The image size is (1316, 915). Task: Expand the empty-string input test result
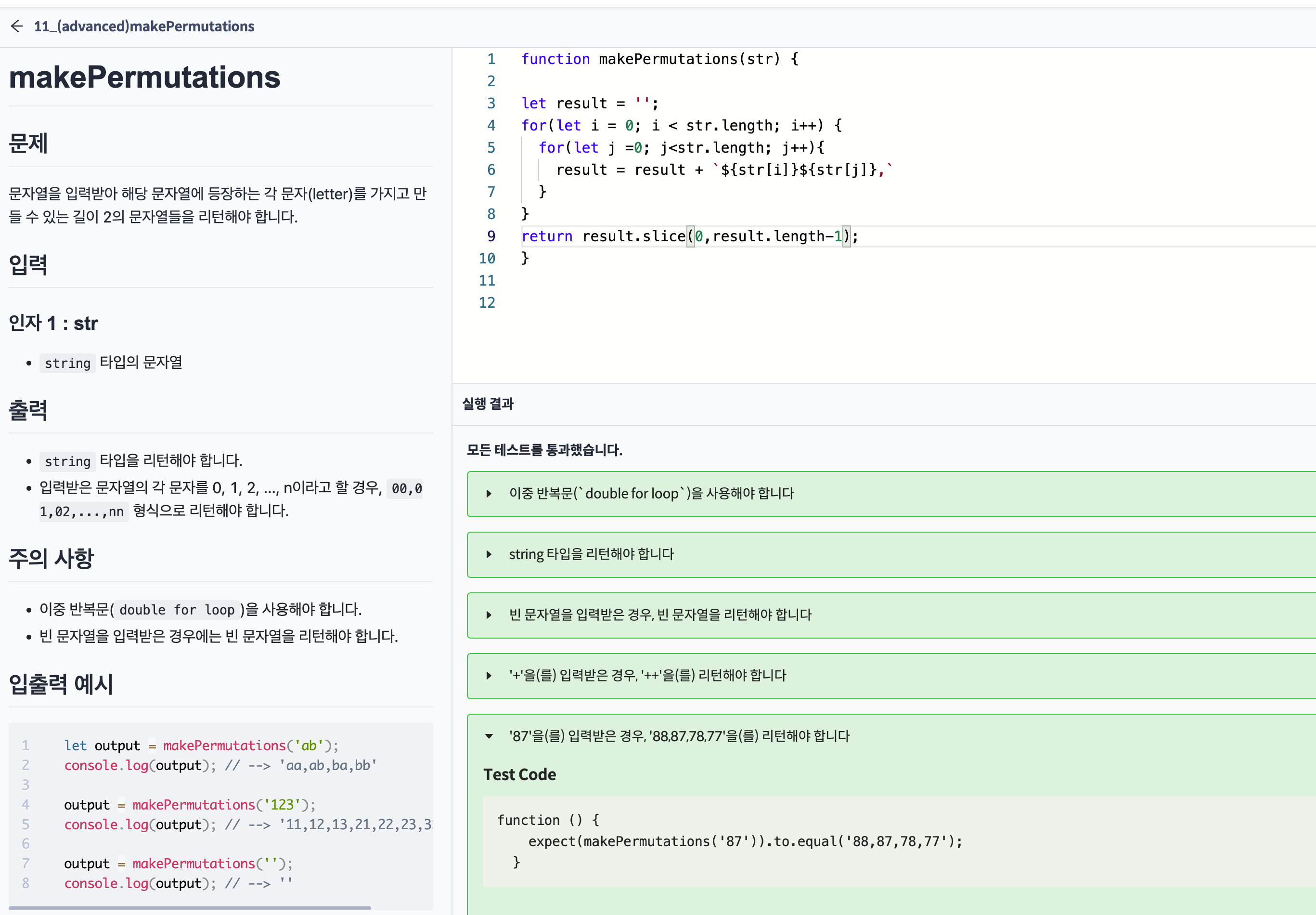[x=488, y=615]
